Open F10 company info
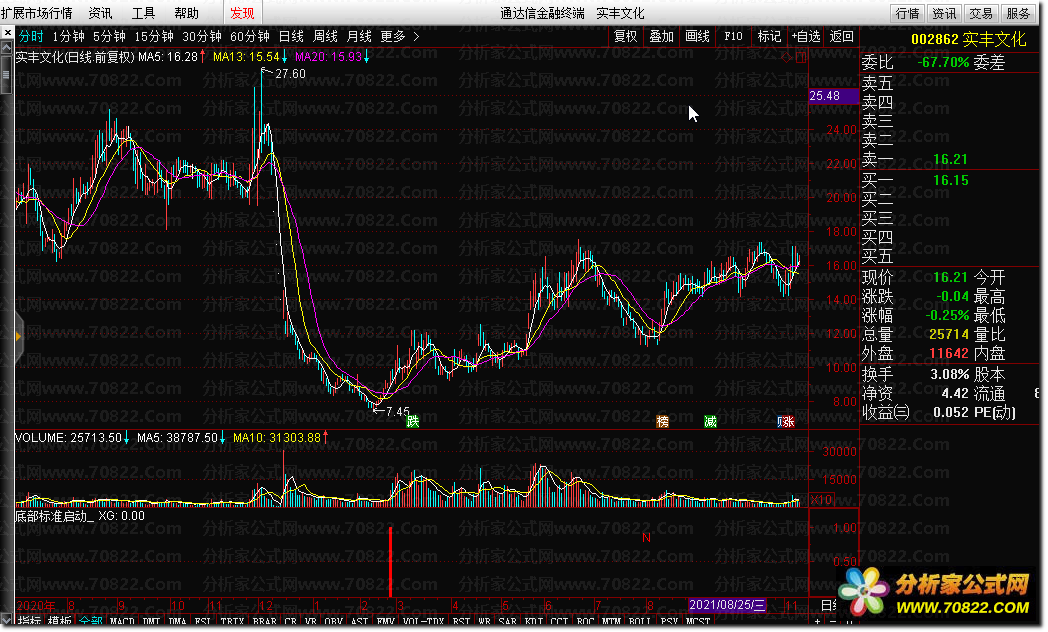1048x632 pixels. tap(733, 36)
